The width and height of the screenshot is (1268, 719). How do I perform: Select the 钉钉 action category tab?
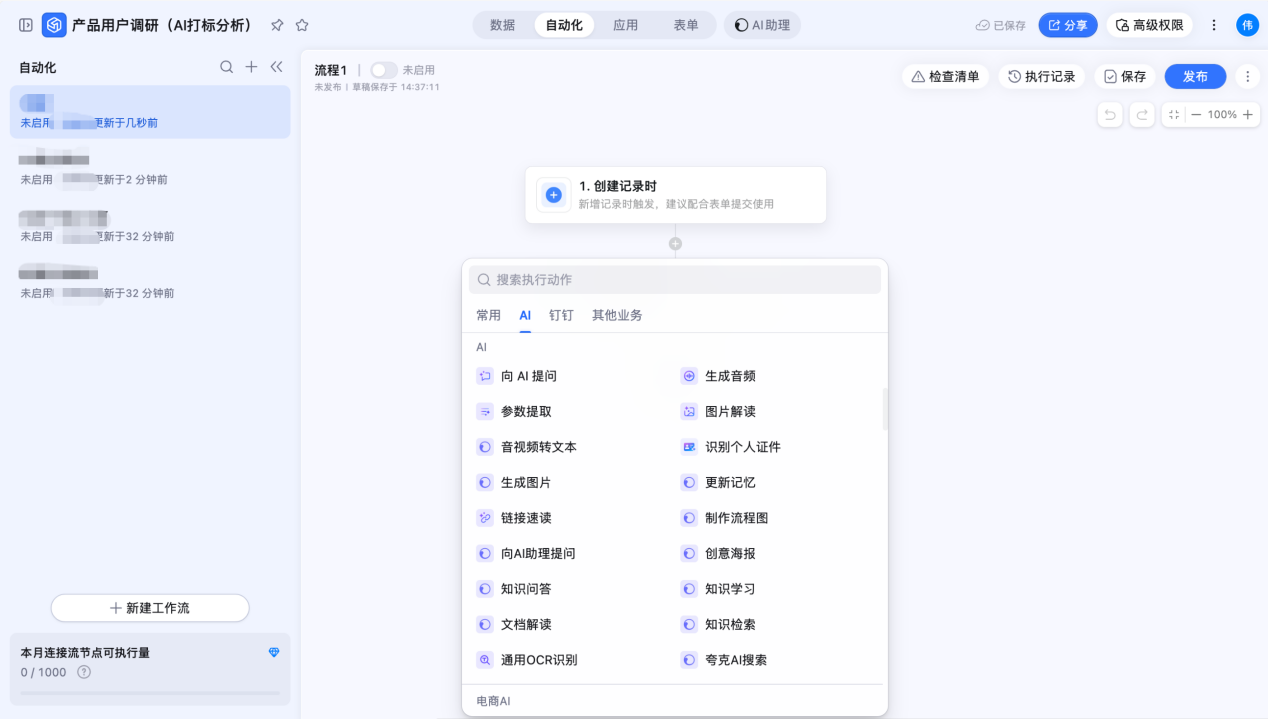pyautogui.click(x=561, y=315)
